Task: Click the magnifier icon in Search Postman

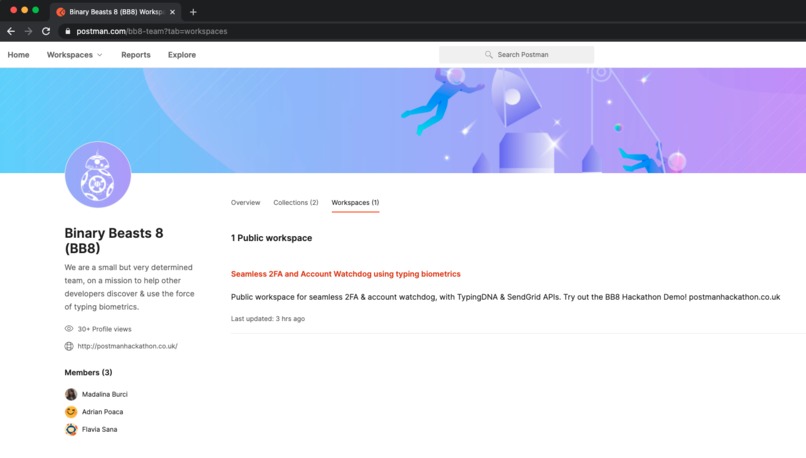Action: [x=488, y=54]
